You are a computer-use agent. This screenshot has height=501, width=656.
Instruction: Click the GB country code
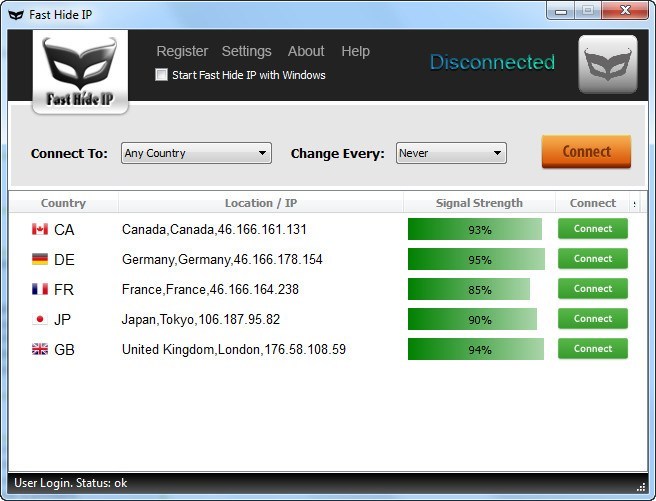pyautogui.click(x=64, y=350)
